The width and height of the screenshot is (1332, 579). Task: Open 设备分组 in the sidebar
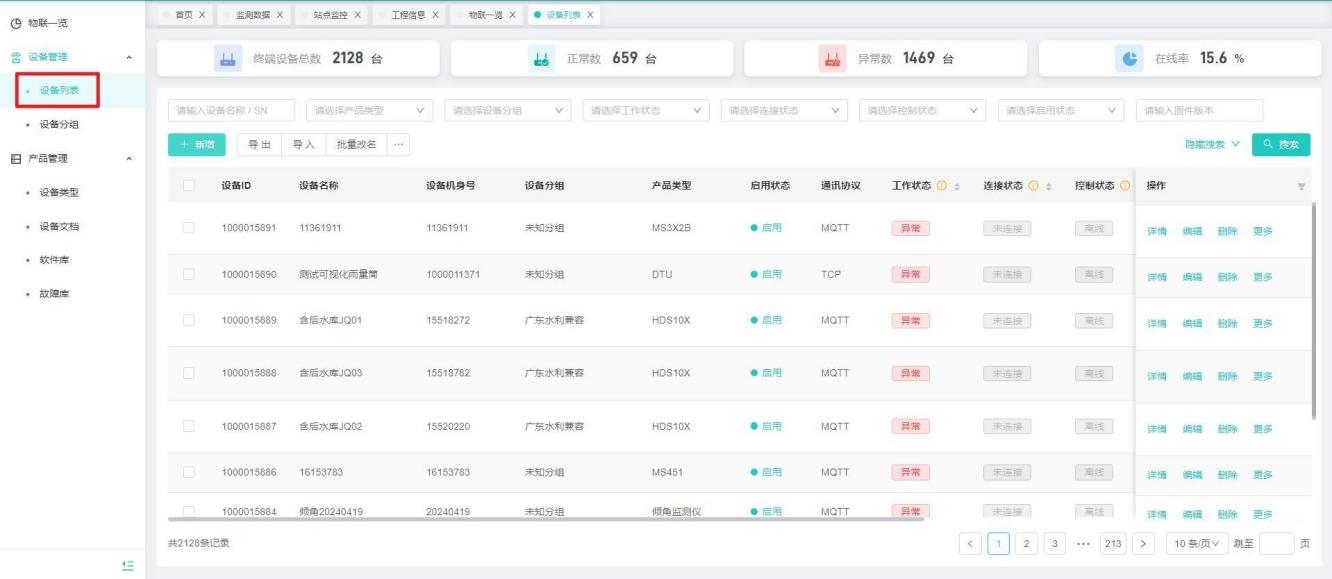(x=59, y=125)
